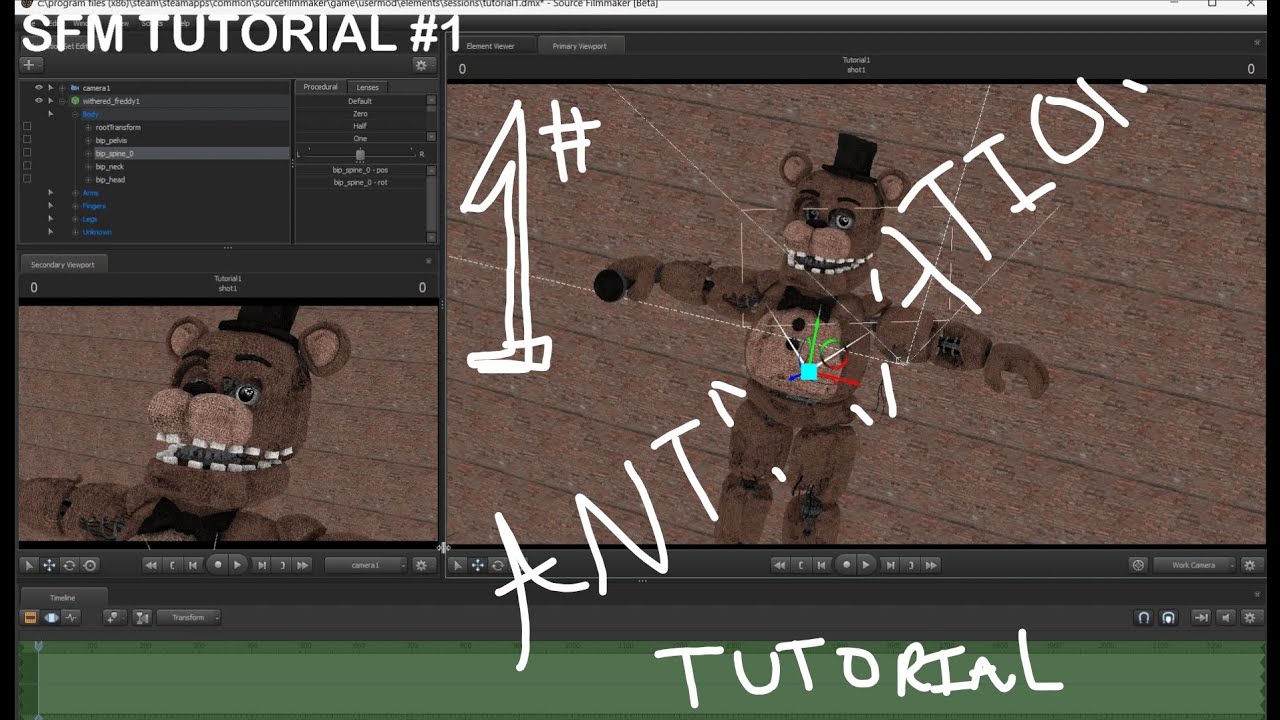Check the box beside bip_spine_0

tap(27, 153)
